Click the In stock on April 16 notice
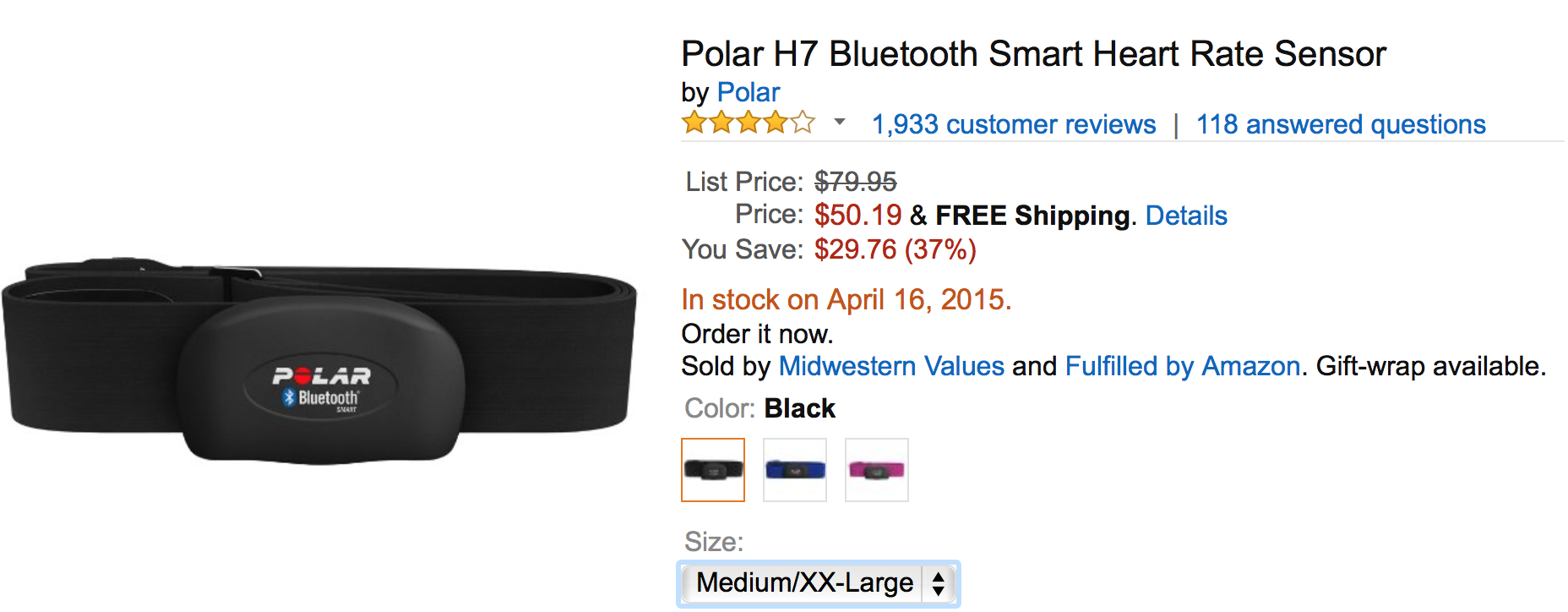1568x612 pixels. point(847,299)
